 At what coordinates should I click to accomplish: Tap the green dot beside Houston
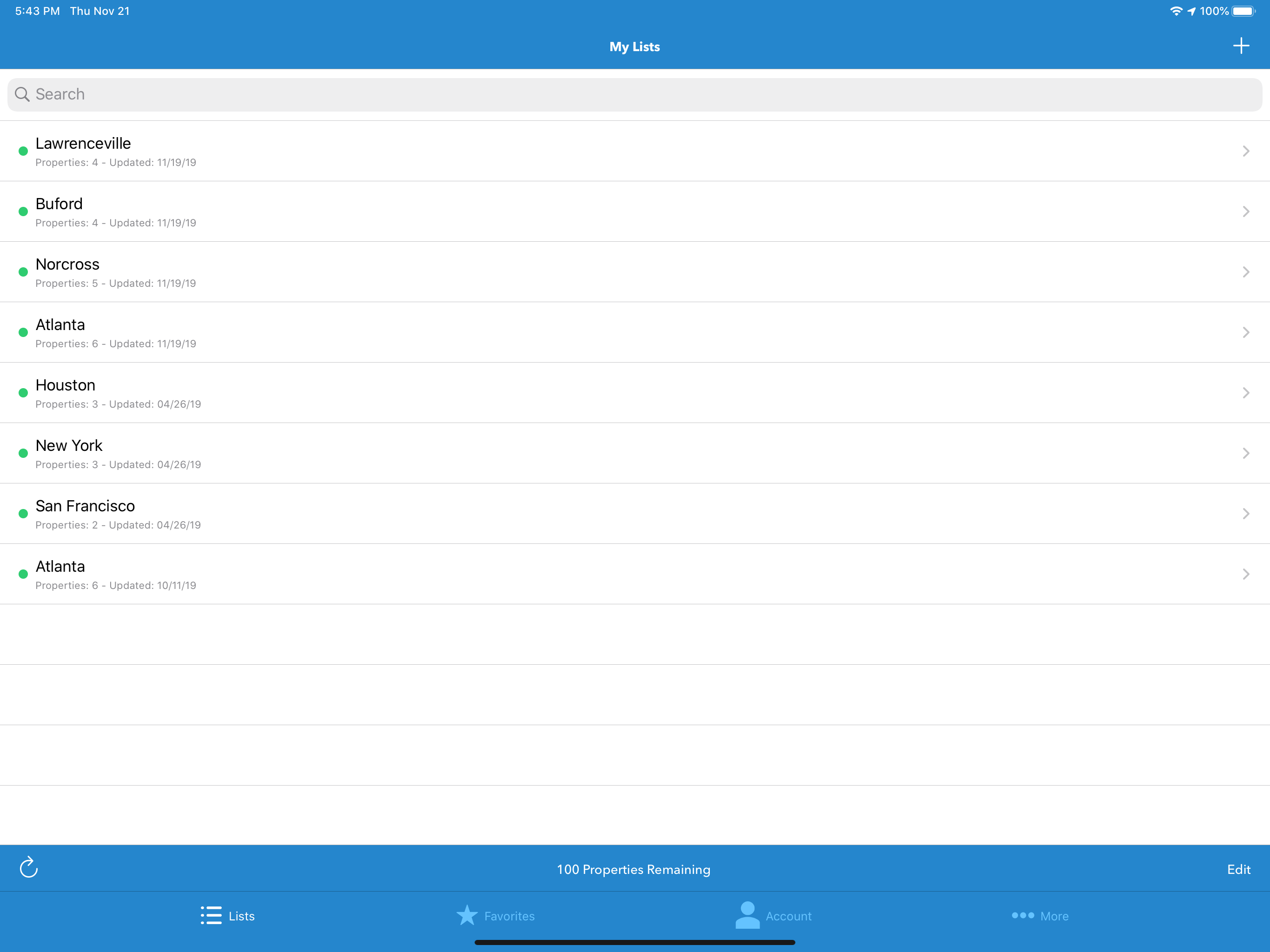point(23,393)
